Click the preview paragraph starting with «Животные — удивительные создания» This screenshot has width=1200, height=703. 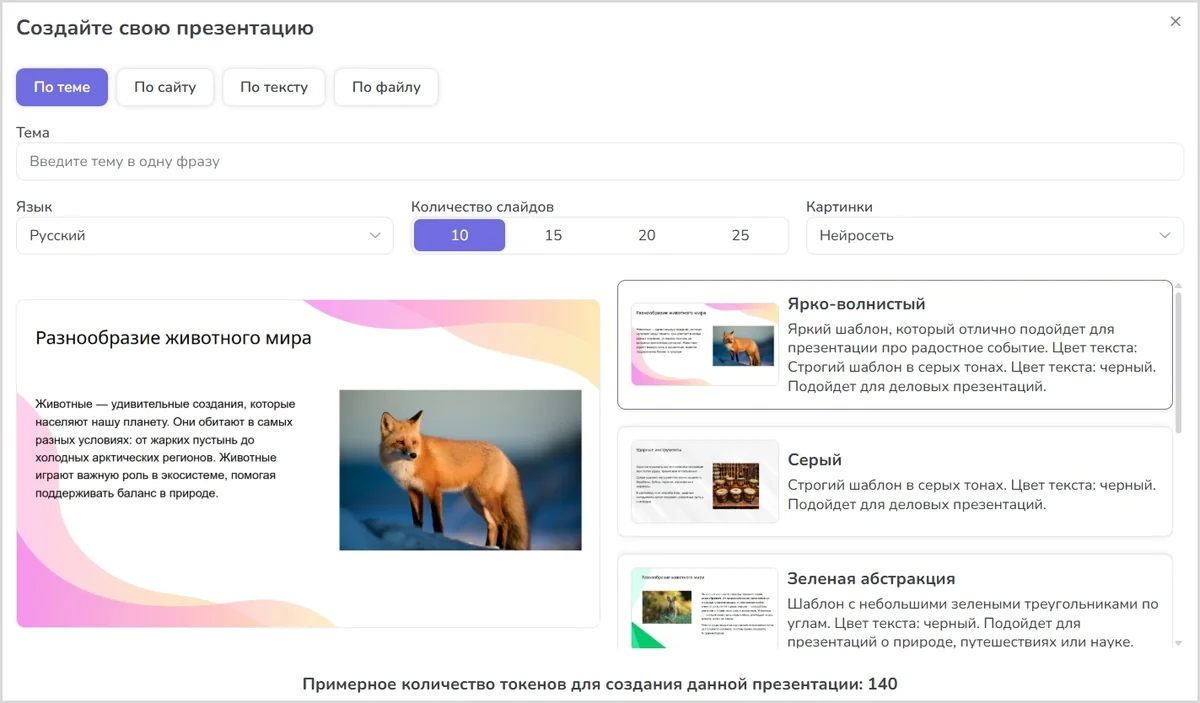click(165, 448)
